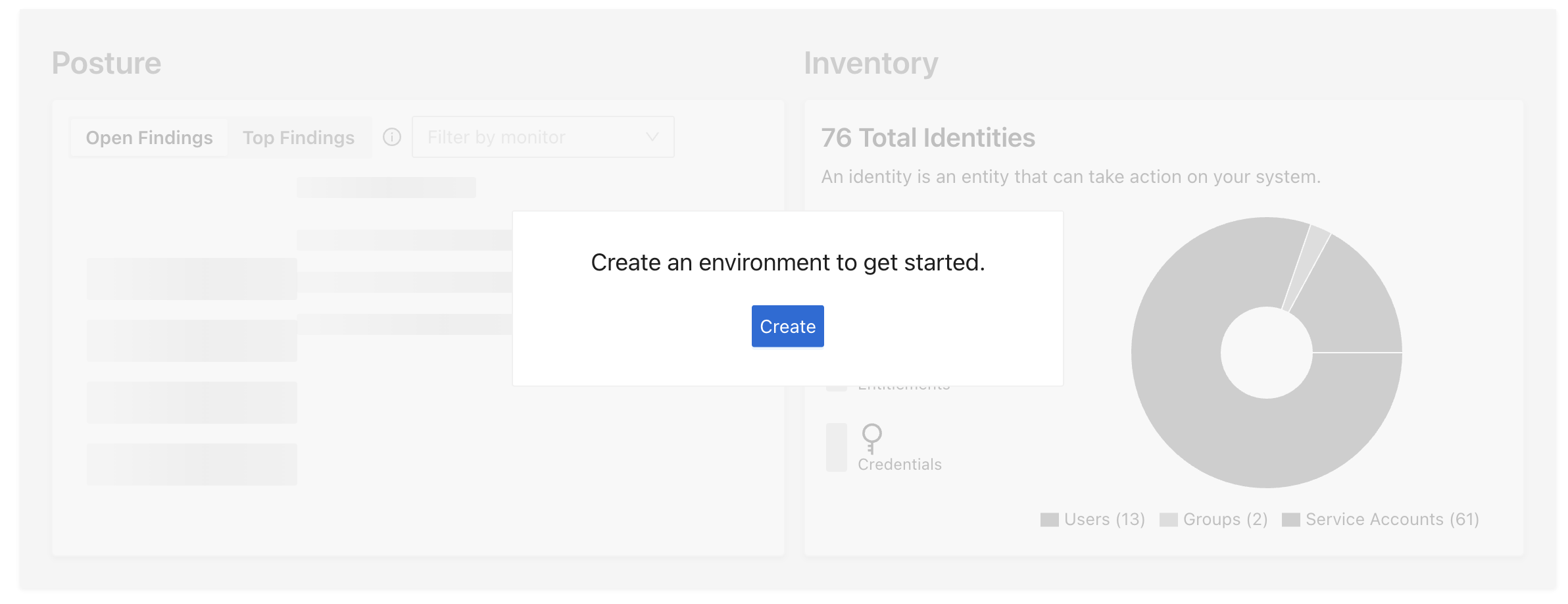Open the Credentials text label

[899, 465]
